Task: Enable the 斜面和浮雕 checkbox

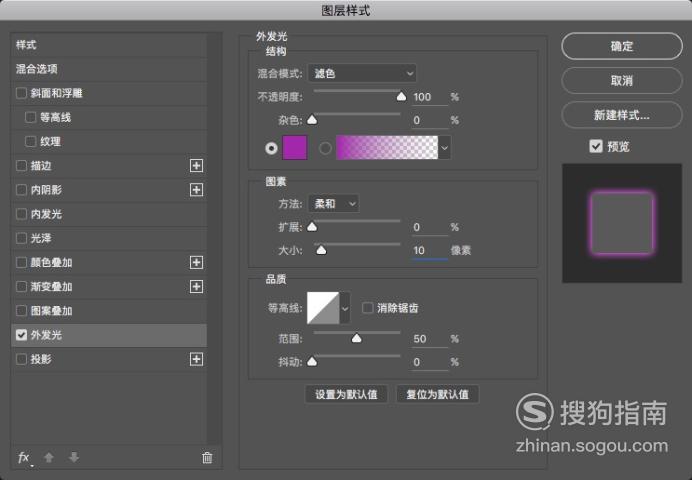Action: pos(21,93)
